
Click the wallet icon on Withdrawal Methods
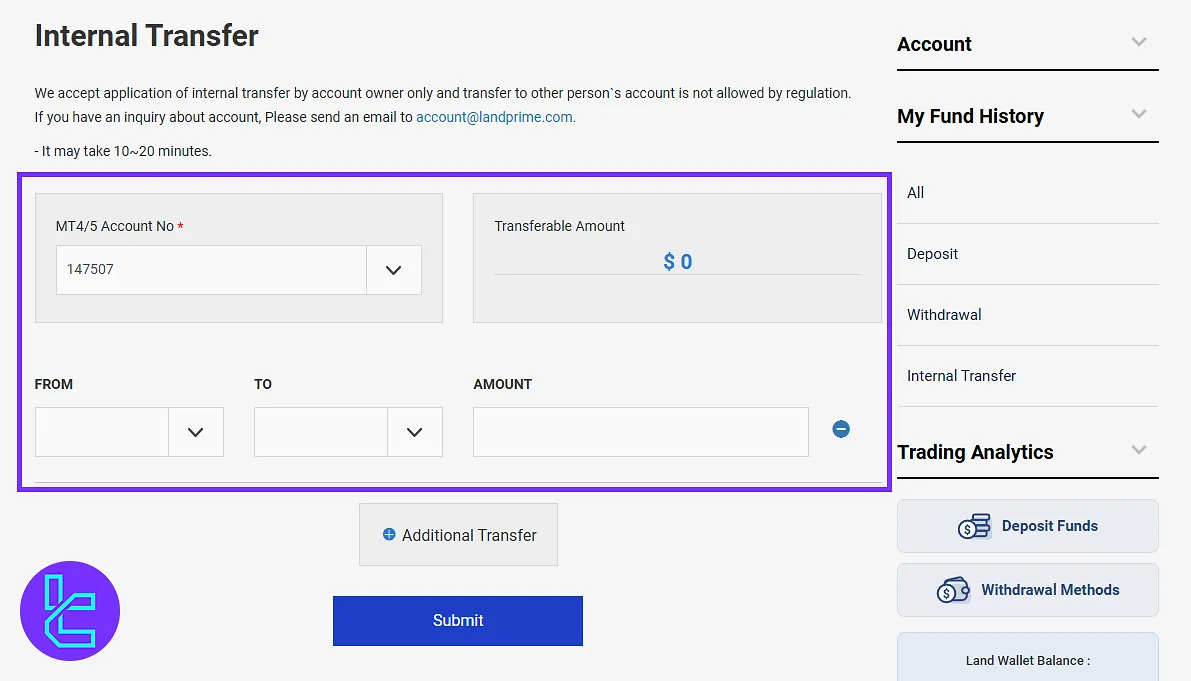(953, 590)
